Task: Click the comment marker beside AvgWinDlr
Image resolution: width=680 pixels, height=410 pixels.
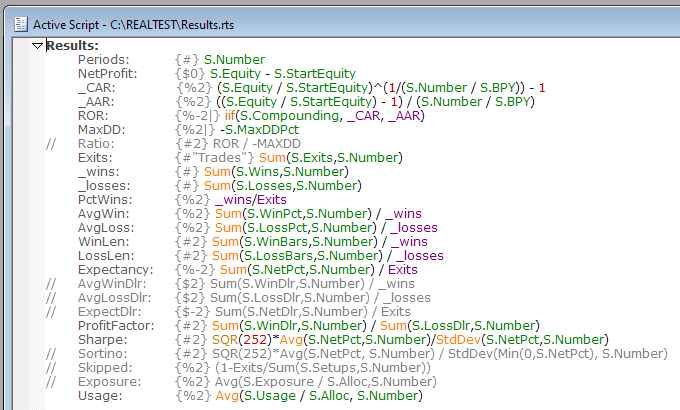Action: (50, 284)
